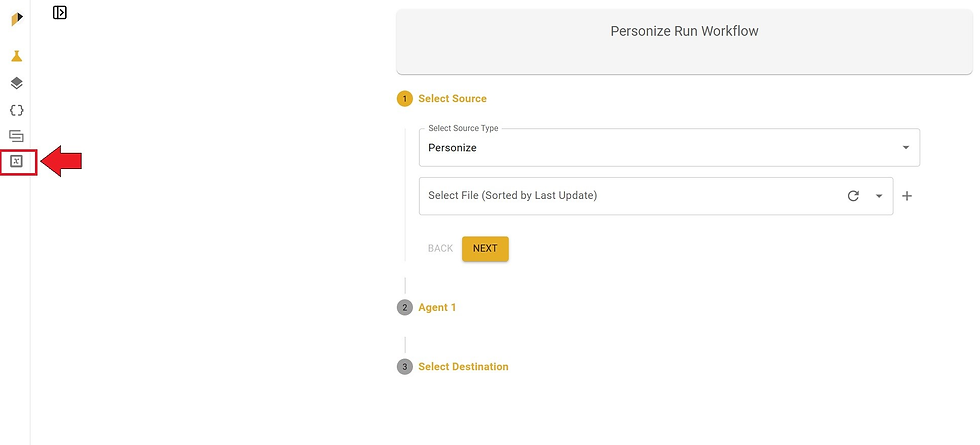Add a new file with plus icon
980x445 pixels.
click(907, 196)
